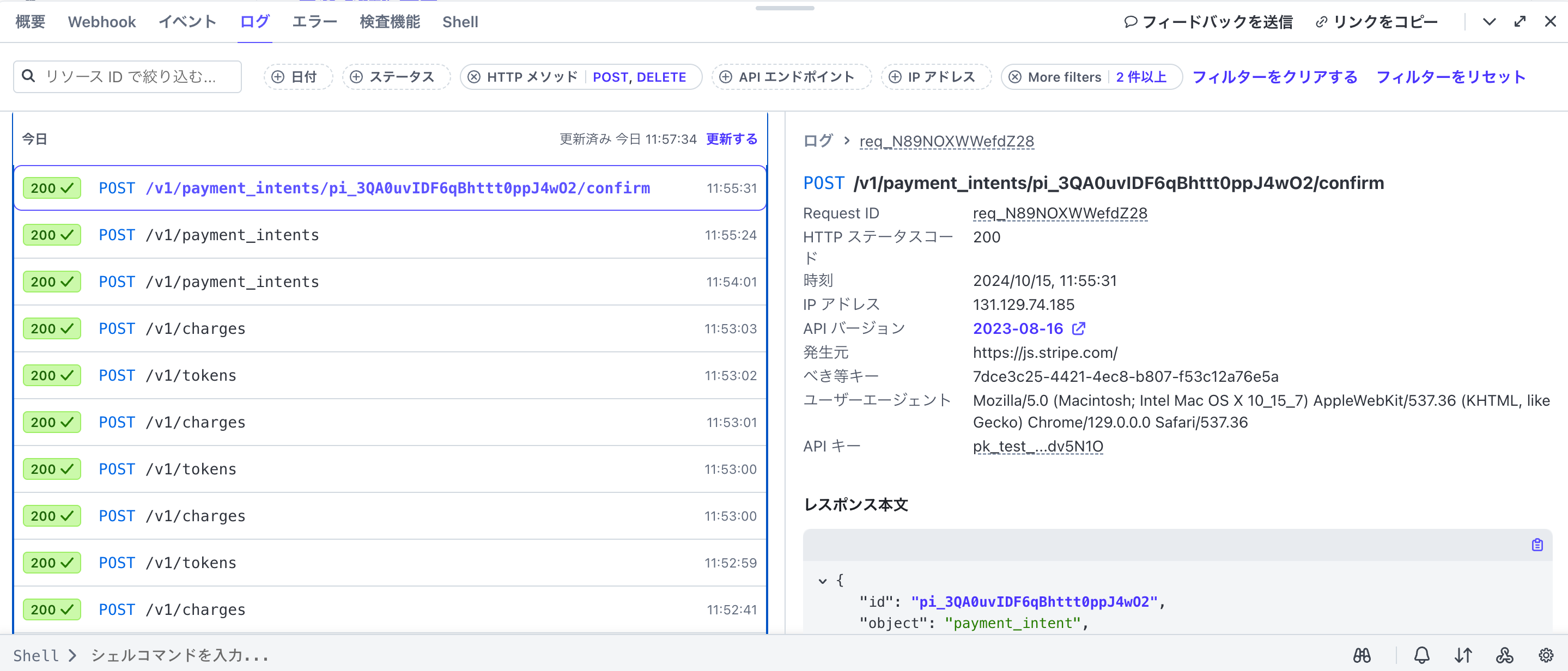Click the 更新する refresh link
Screen dimensions: 1568x671
click(731, 139)
